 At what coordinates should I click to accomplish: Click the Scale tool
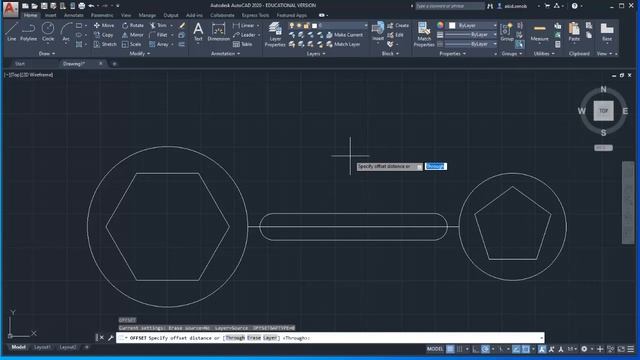pos(131,44)
